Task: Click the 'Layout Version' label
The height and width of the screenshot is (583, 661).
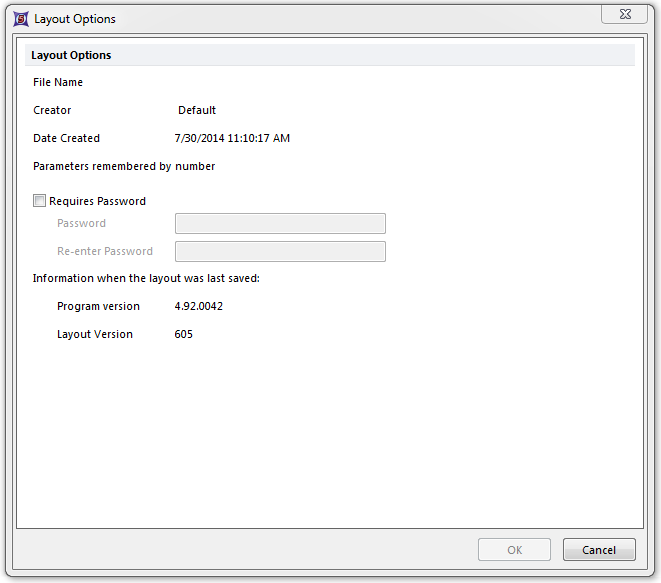Action: pyautogui.click(x=95, y=334)
